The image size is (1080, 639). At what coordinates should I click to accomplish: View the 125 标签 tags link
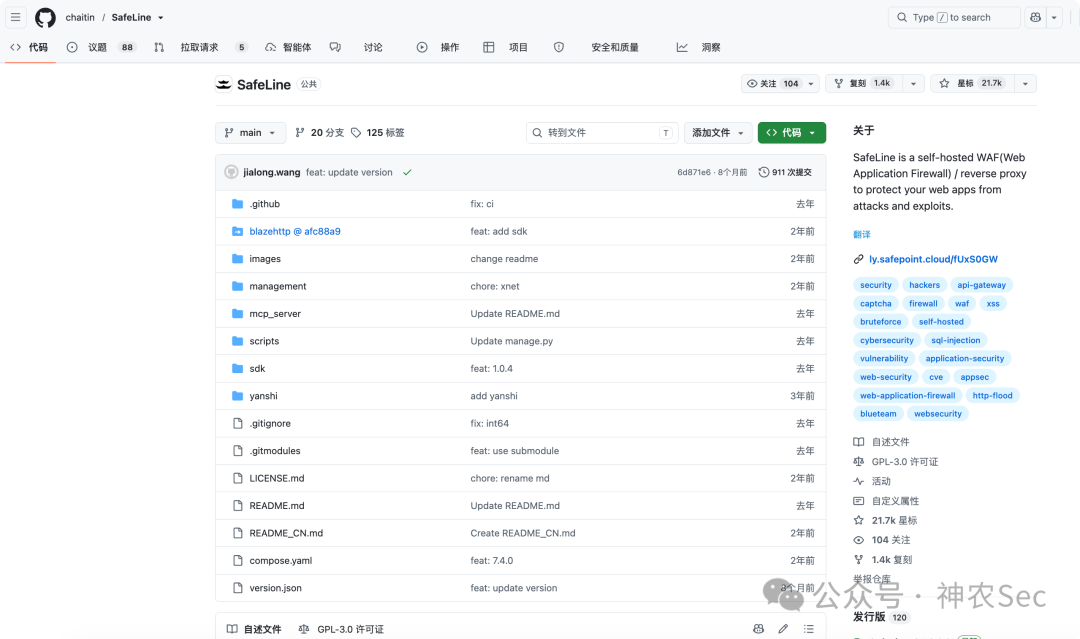click(377, 132)
